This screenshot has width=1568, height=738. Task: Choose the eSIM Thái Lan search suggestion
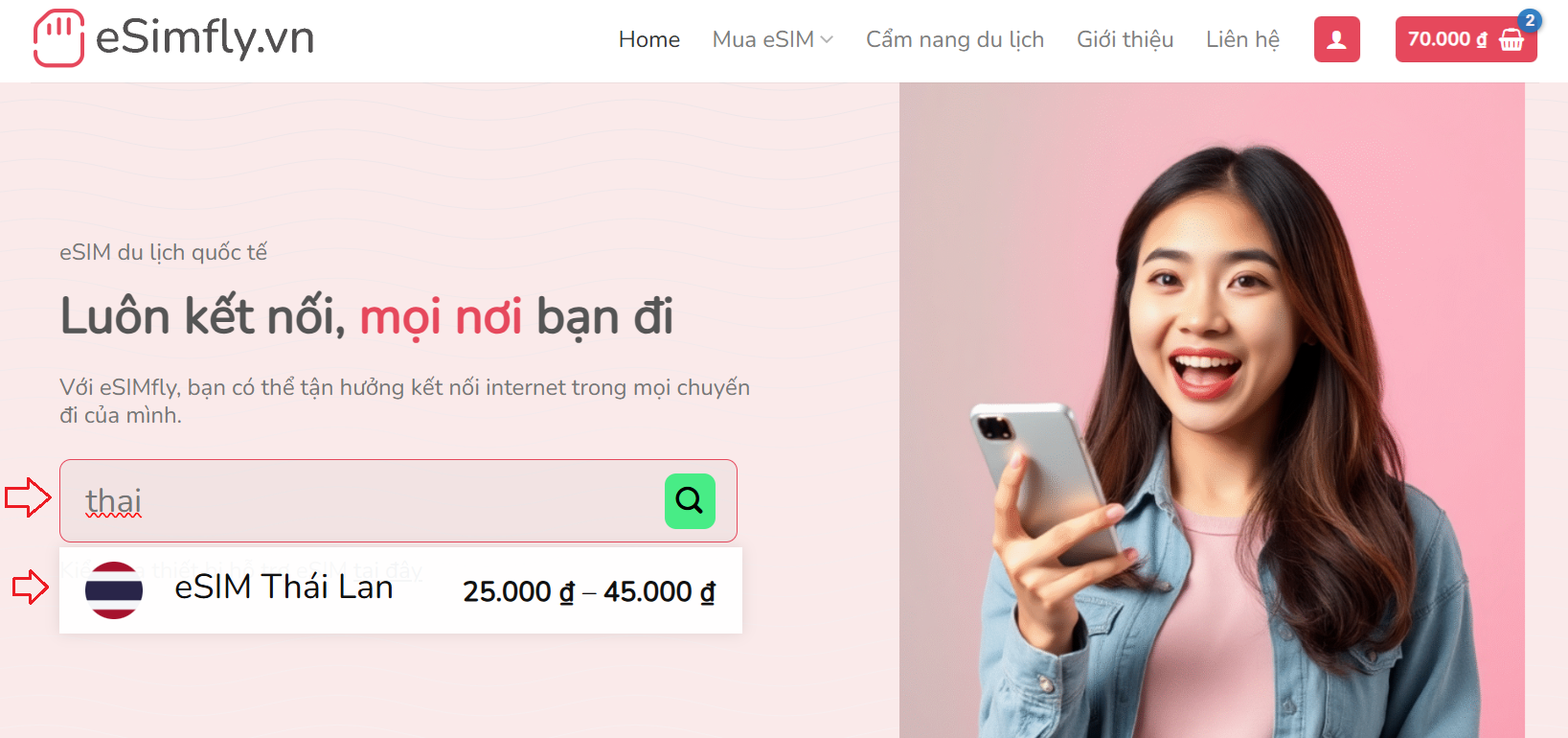(400, 590)
